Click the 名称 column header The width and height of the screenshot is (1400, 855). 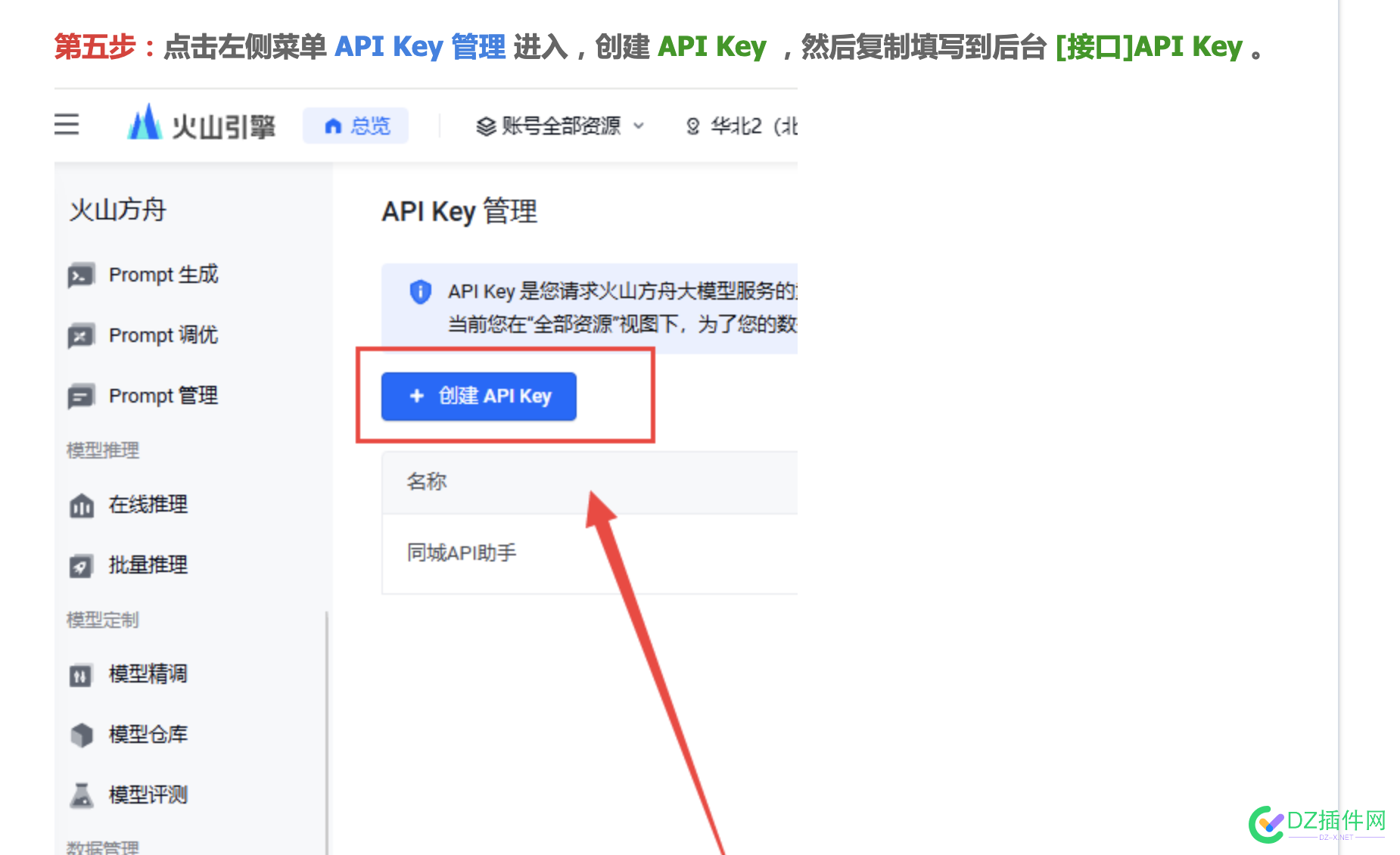tap(427, 482)
